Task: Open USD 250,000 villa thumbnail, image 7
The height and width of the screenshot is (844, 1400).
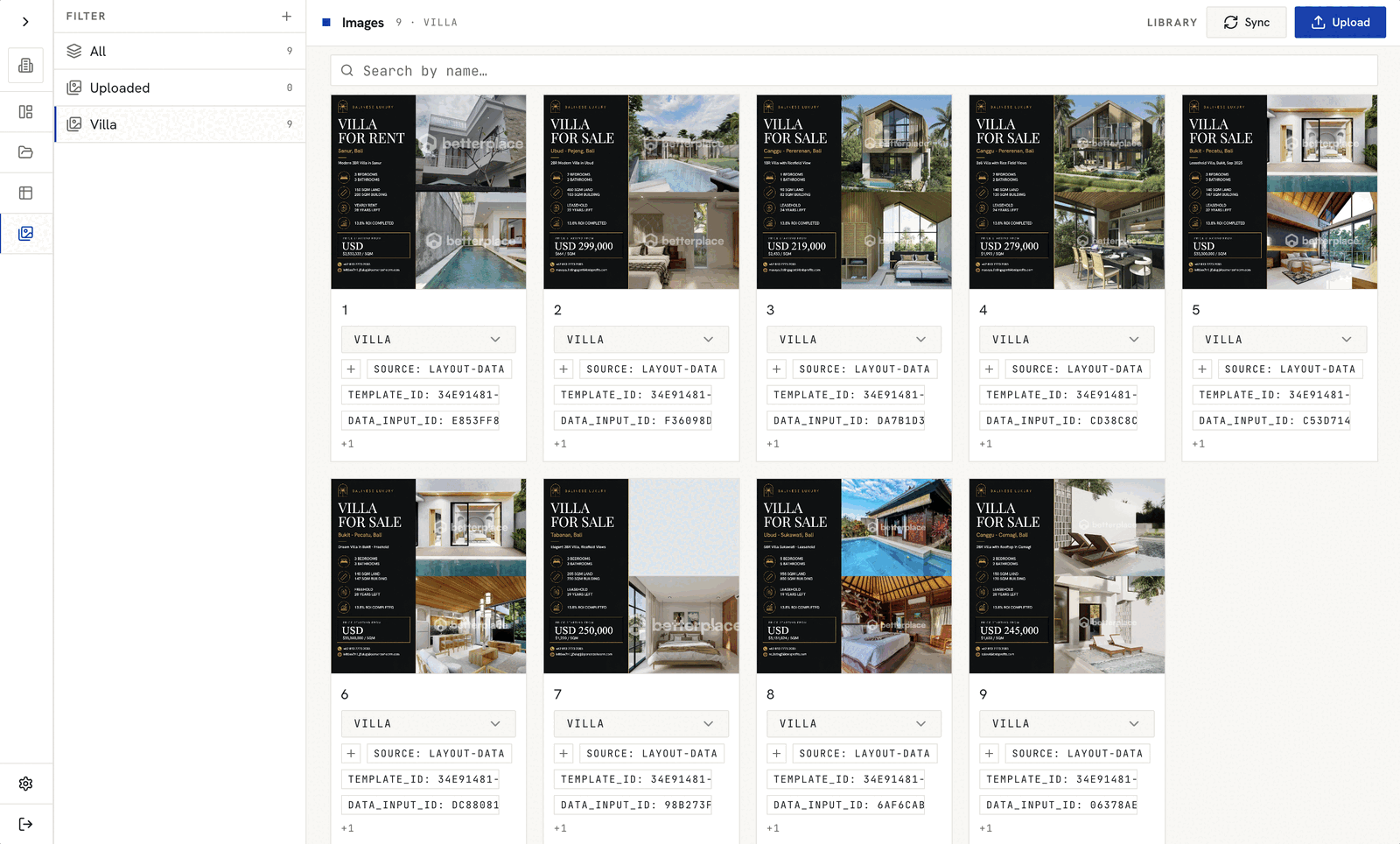Action: click(640, 576)
